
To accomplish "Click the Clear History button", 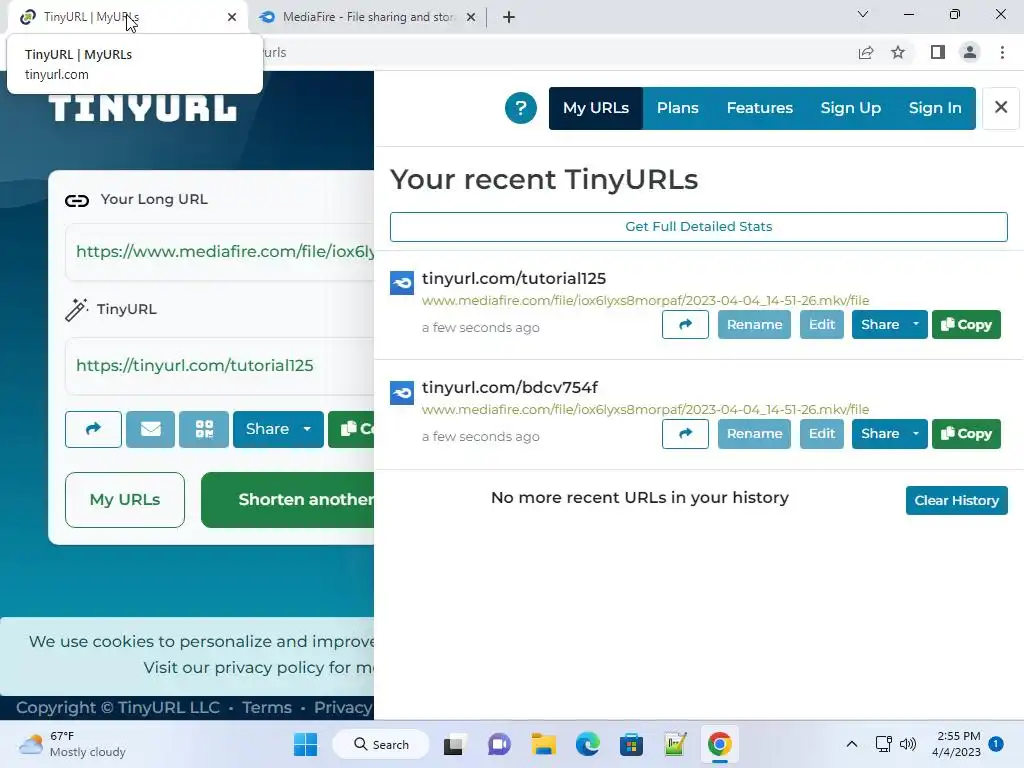I will click(x=956, y=500).
